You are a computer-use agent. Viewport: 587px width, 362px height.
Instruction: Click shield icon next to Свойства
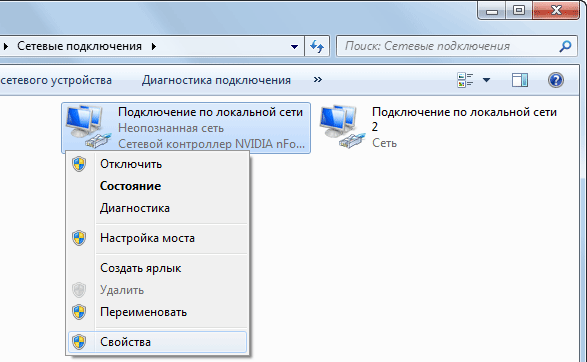coord(79,341)
